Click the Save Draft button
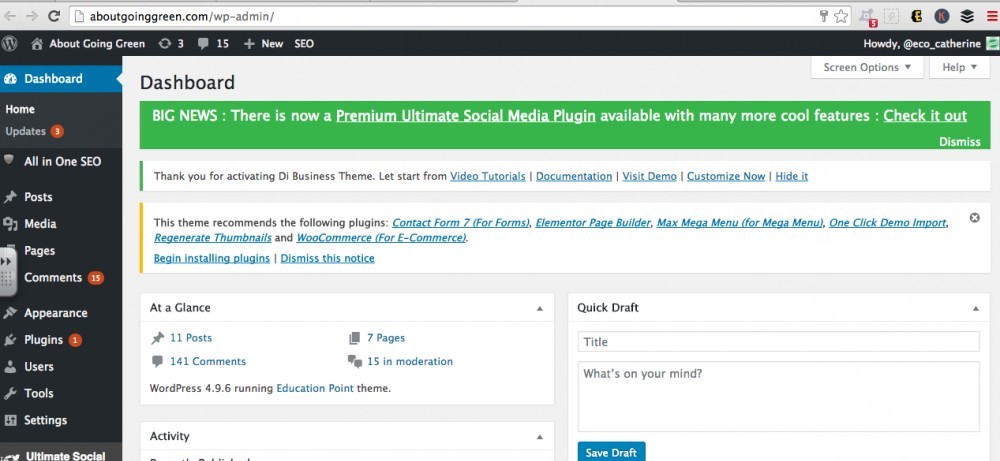The width and height of the screenshot is (1000, 461). click(x=611, y=452)
